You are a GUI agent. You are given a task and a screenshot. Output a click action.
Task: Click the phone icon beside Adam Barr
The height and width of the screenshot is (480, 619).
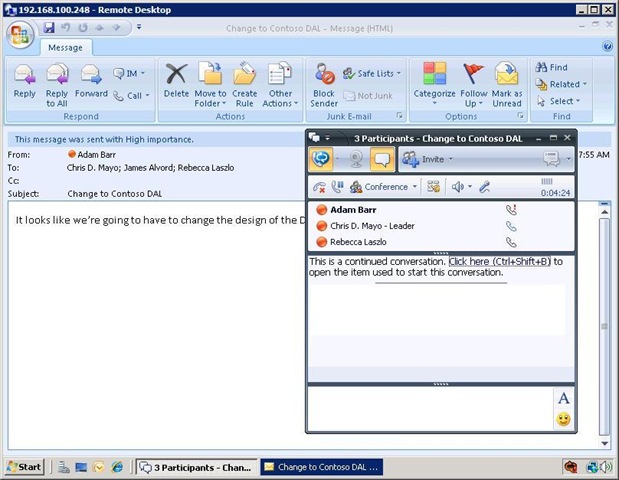(x=511, y=210)
